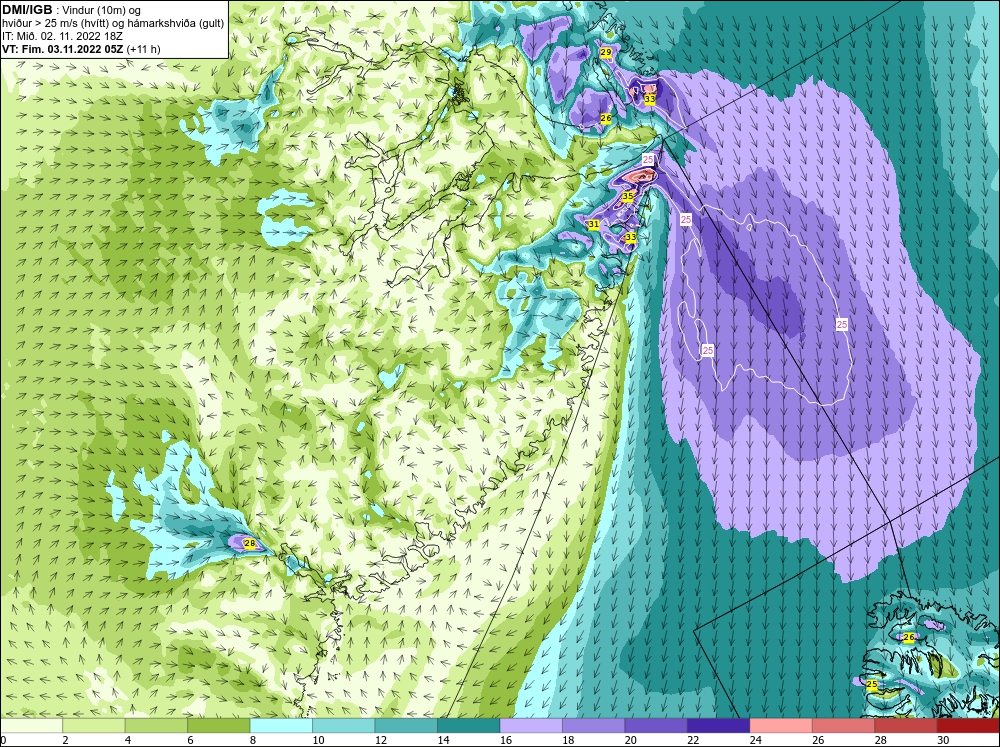Pick the 18–20 m/s medium purple swatch
The width and height of the screenshot is (1000, 747).
594,726
